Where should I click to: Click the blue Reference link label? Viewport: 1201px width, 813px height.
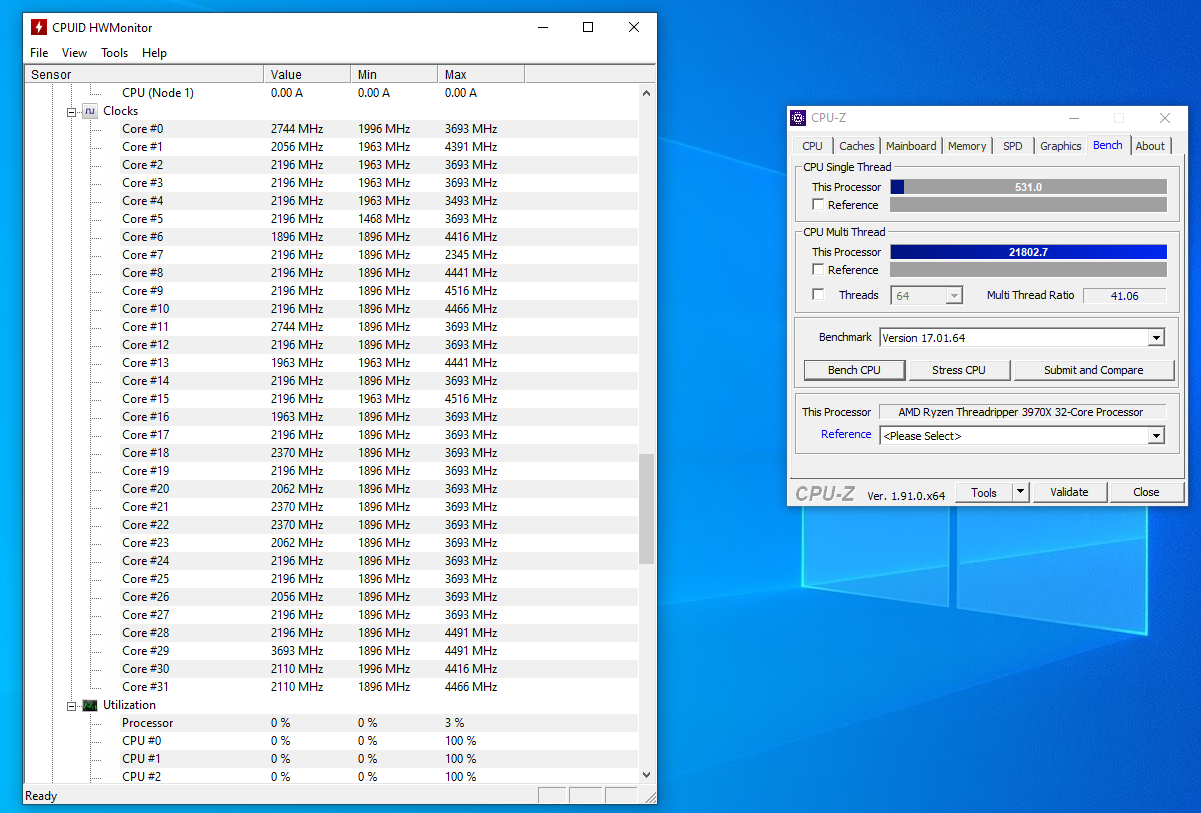[846, 434]
